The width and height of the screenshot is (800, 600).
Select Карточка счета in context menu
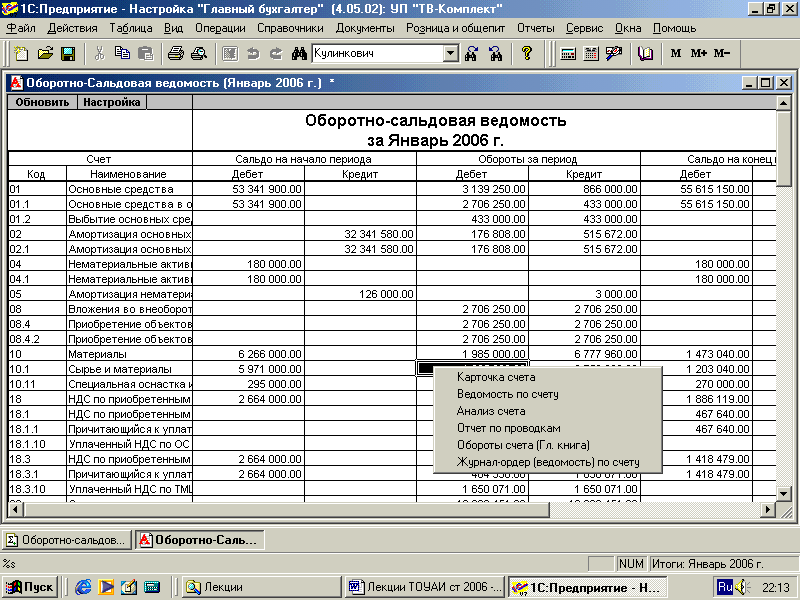[x=496, y=377]
